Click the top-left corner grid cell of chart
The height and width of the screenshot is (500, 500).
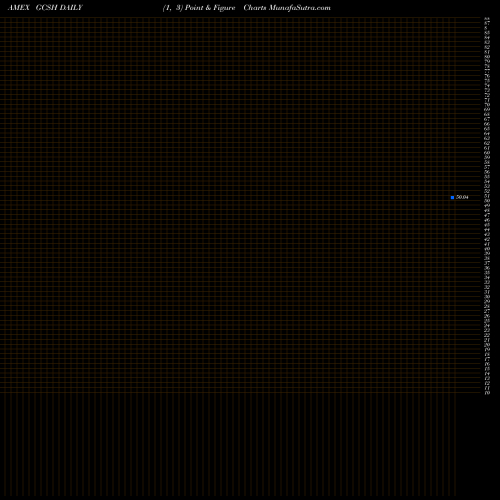[2, 20]
